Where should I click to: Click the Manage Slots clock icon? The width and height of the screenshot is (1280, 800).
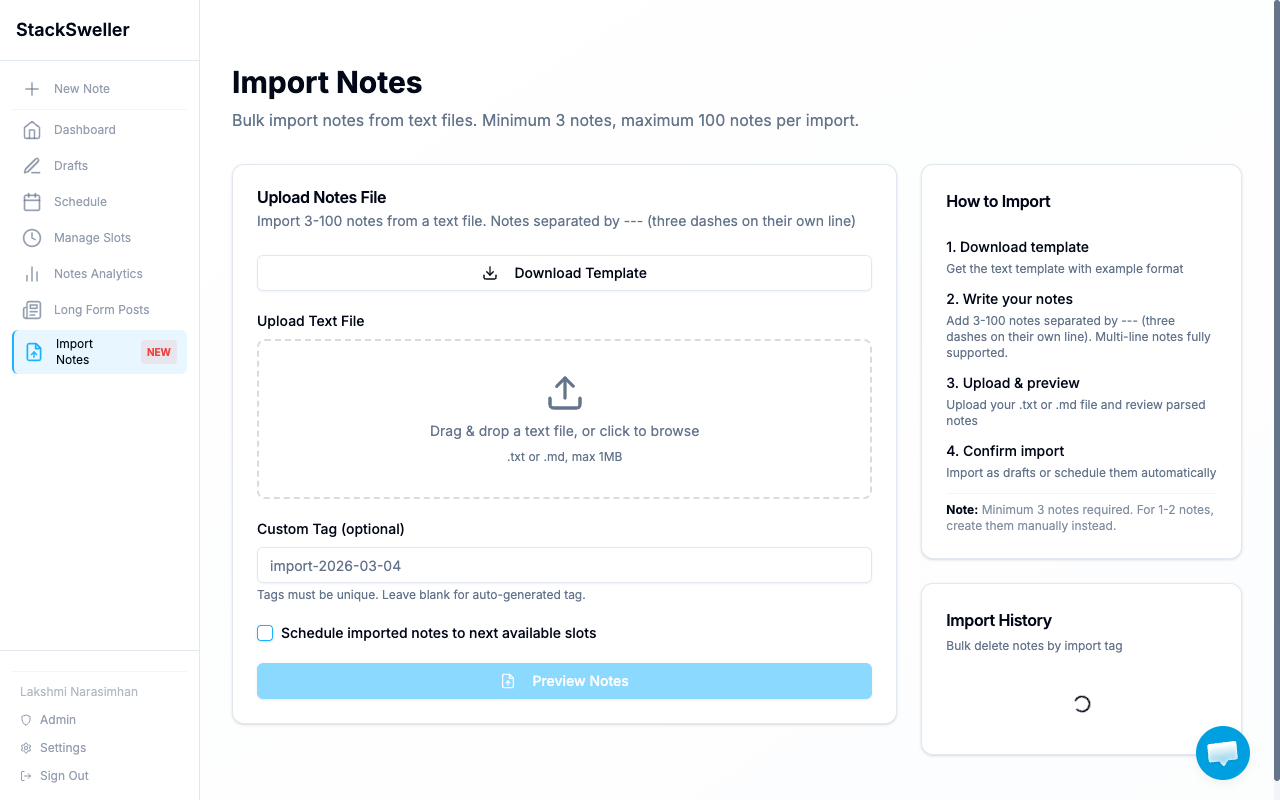click(32, 237)
